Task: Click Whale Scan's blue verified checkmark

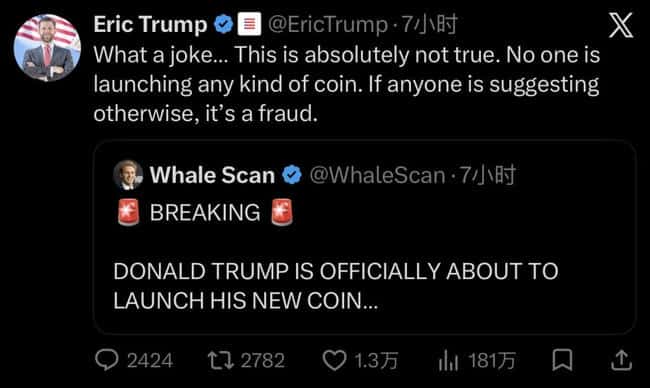Action: tap(292, 175)
